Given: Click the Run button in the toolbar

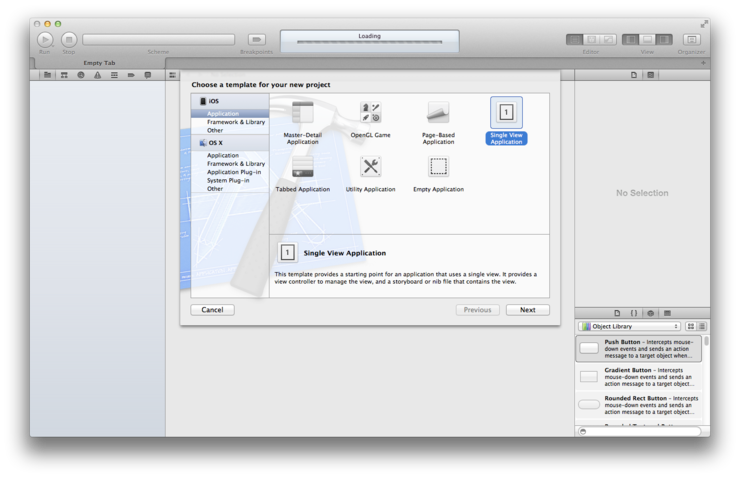Looking at the screenshot, I should tap(45, 40).
